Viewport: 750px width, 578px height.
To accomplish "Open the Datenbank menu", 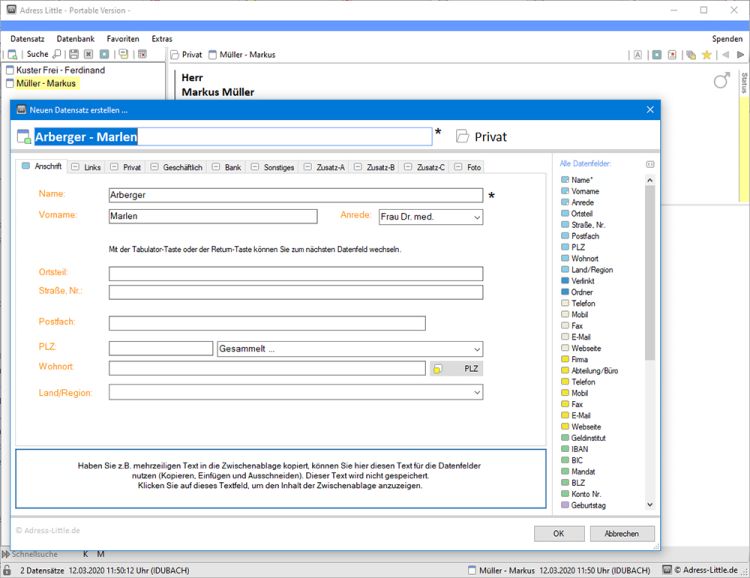I will 75,39.
